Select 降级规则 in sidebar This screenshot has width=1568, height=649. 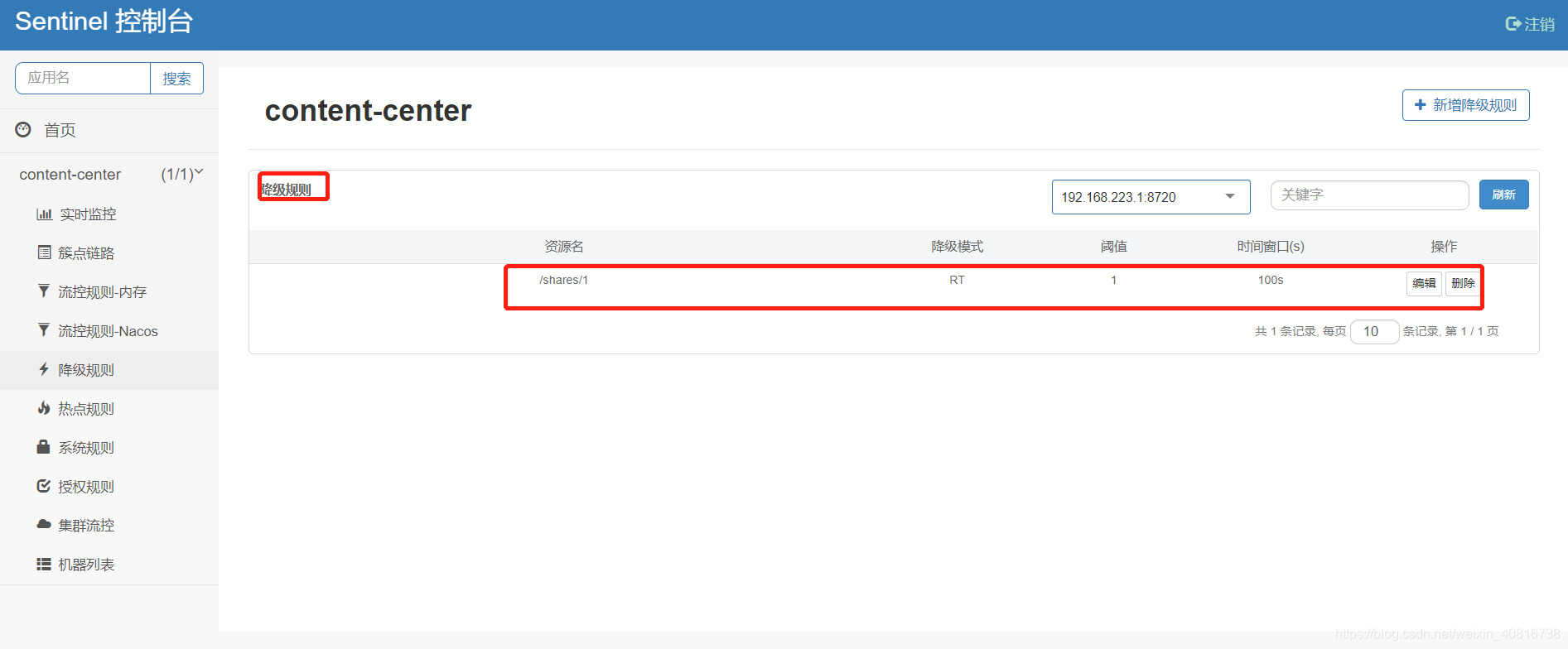(109, 370)
